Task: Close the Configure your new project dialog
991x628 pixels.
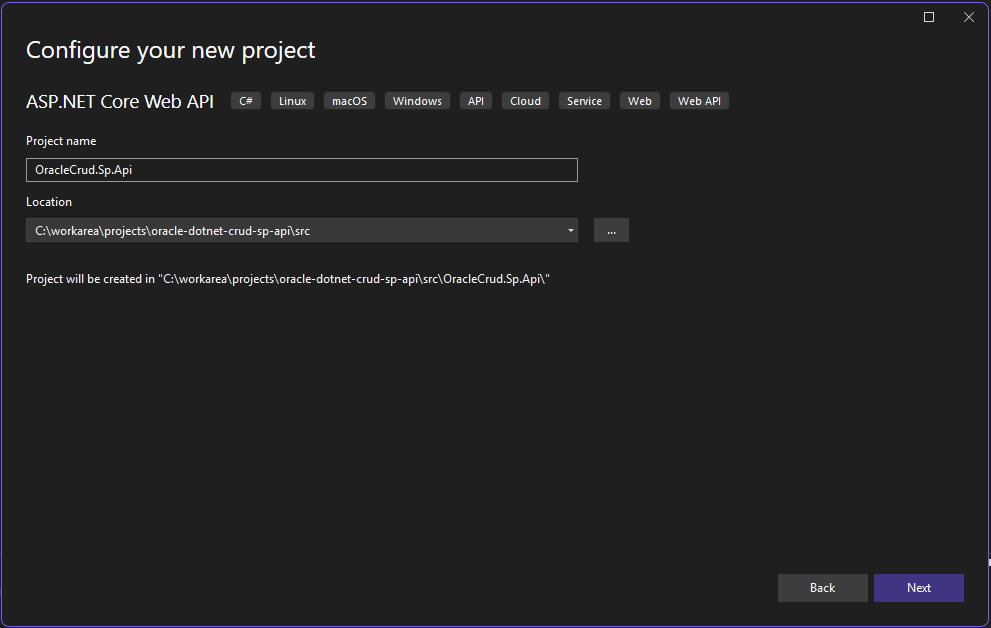Action: (968, 17)
